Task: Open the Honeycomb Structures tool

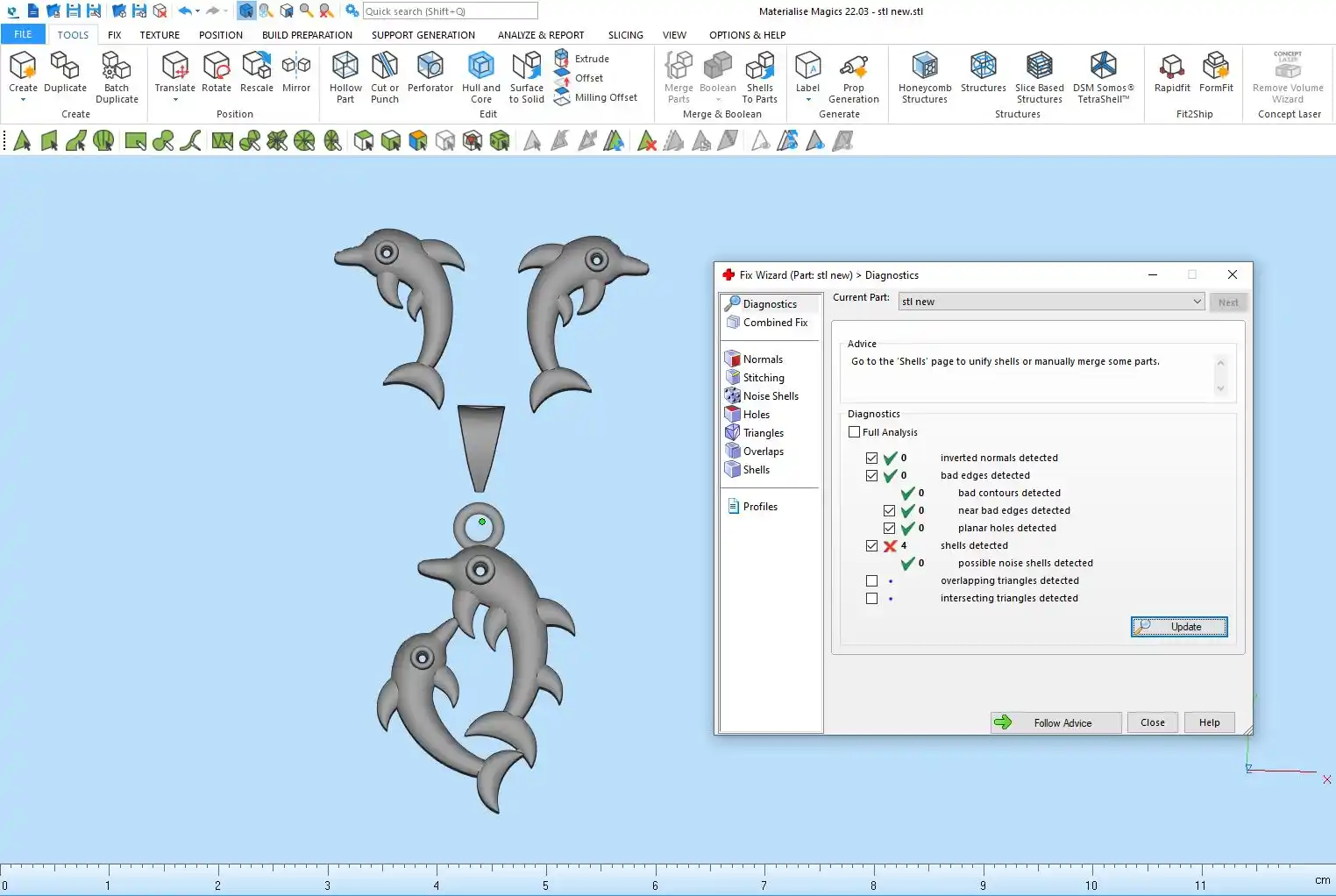Action: (x=924, y=67)
